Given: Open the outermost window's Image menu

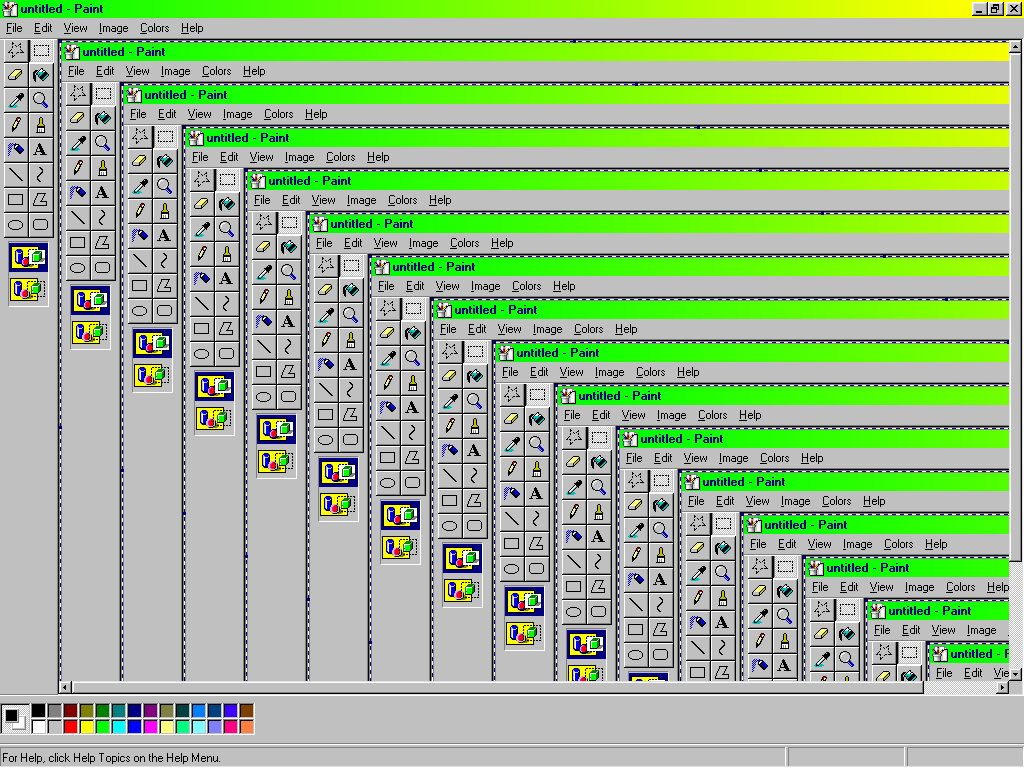Looking at the screenshot, I should [113, 28].
